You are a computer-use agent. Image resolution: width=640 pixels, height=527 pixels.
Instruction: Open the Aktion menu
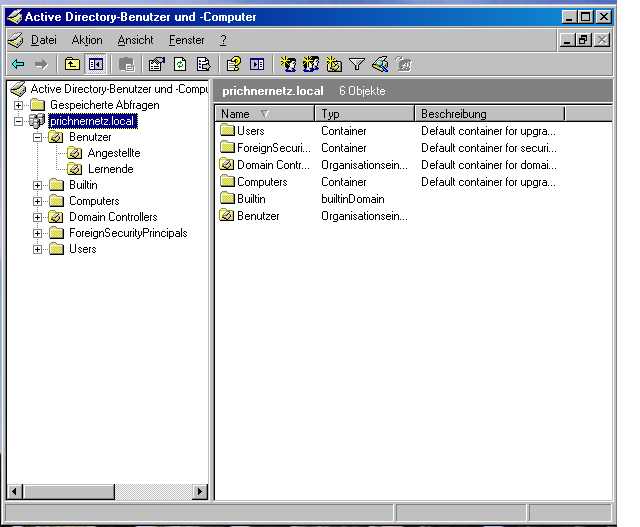[87, 40]
